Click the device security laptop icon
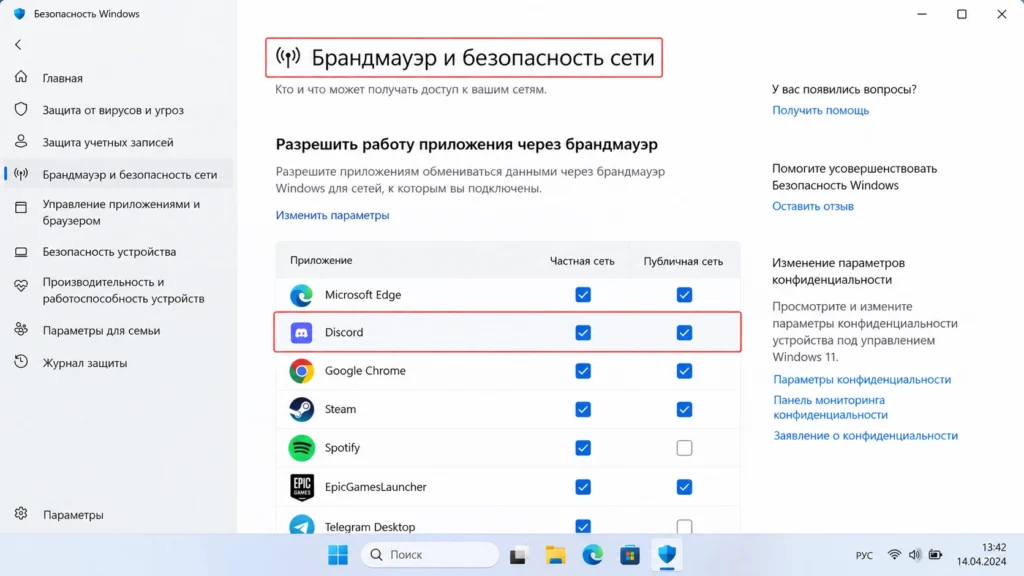 (21, 251)
